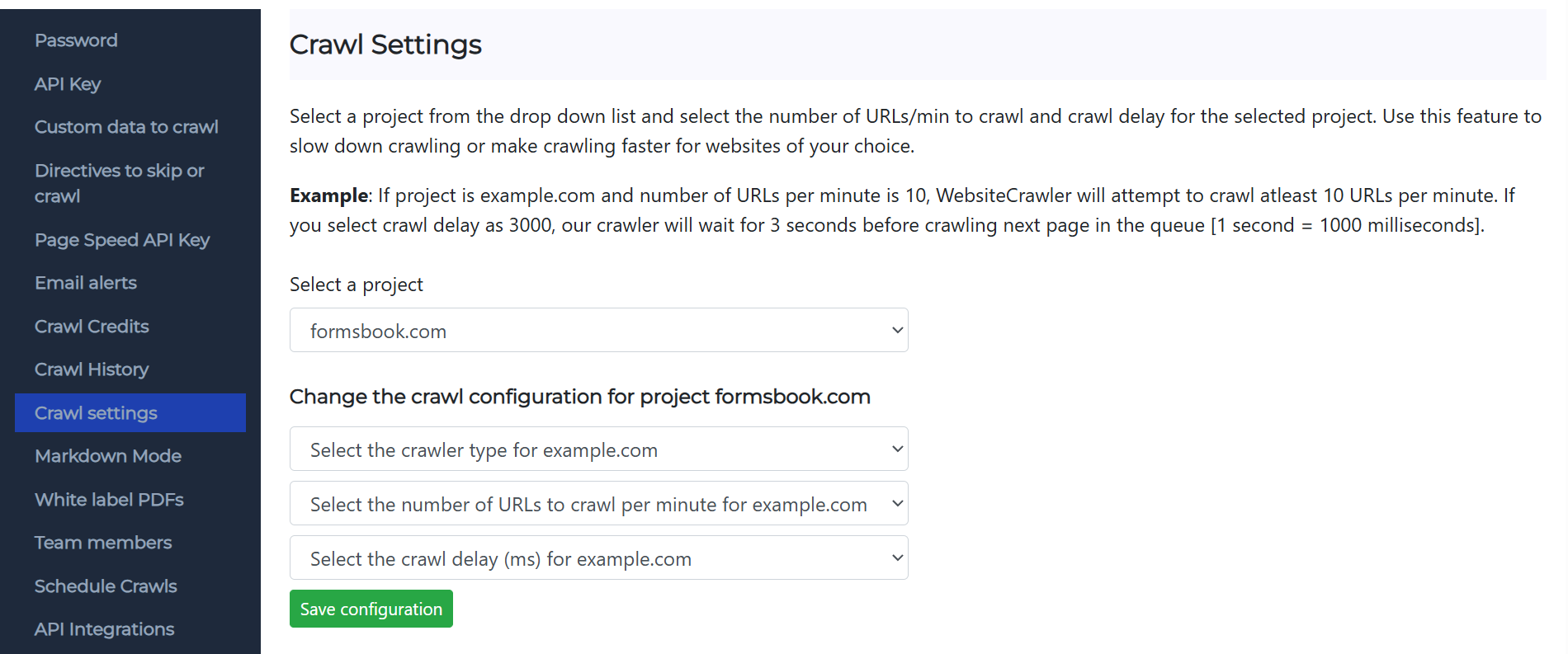This screenshot has height=654, width=1568.
Task: Open the Schedule Crawls page
Action: [x=106, y=586]
